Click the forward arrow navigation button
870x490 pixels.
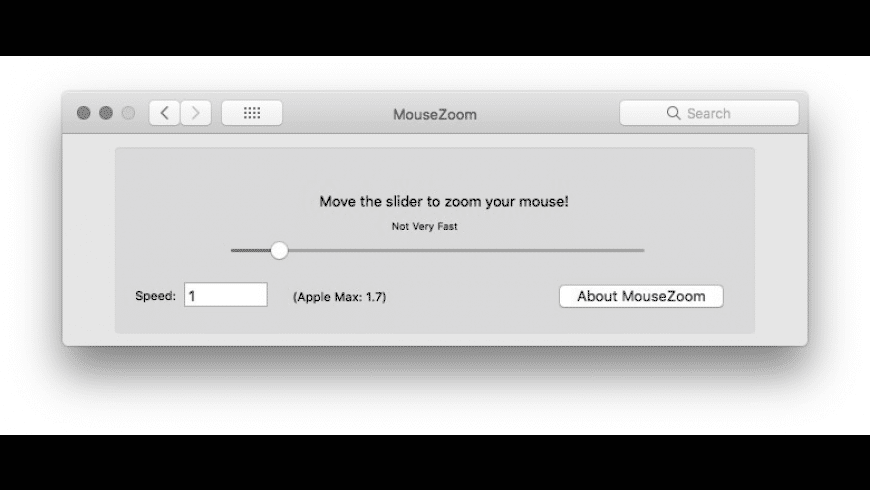point(196,113)
